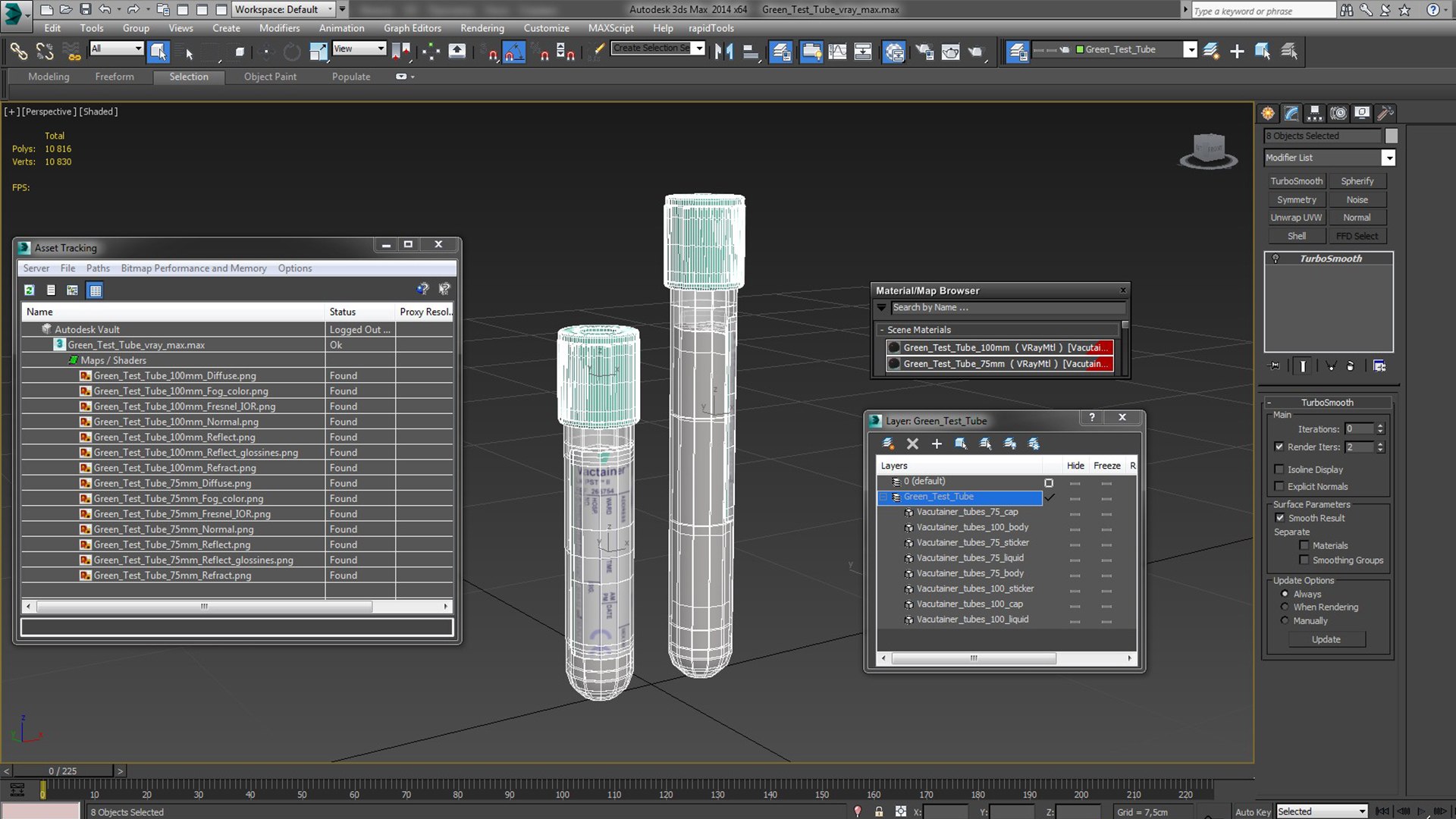Toggle the Smooth Result checkbox
The height and width of the screenshot is (819, 1456).
[x=1279, y=518]
